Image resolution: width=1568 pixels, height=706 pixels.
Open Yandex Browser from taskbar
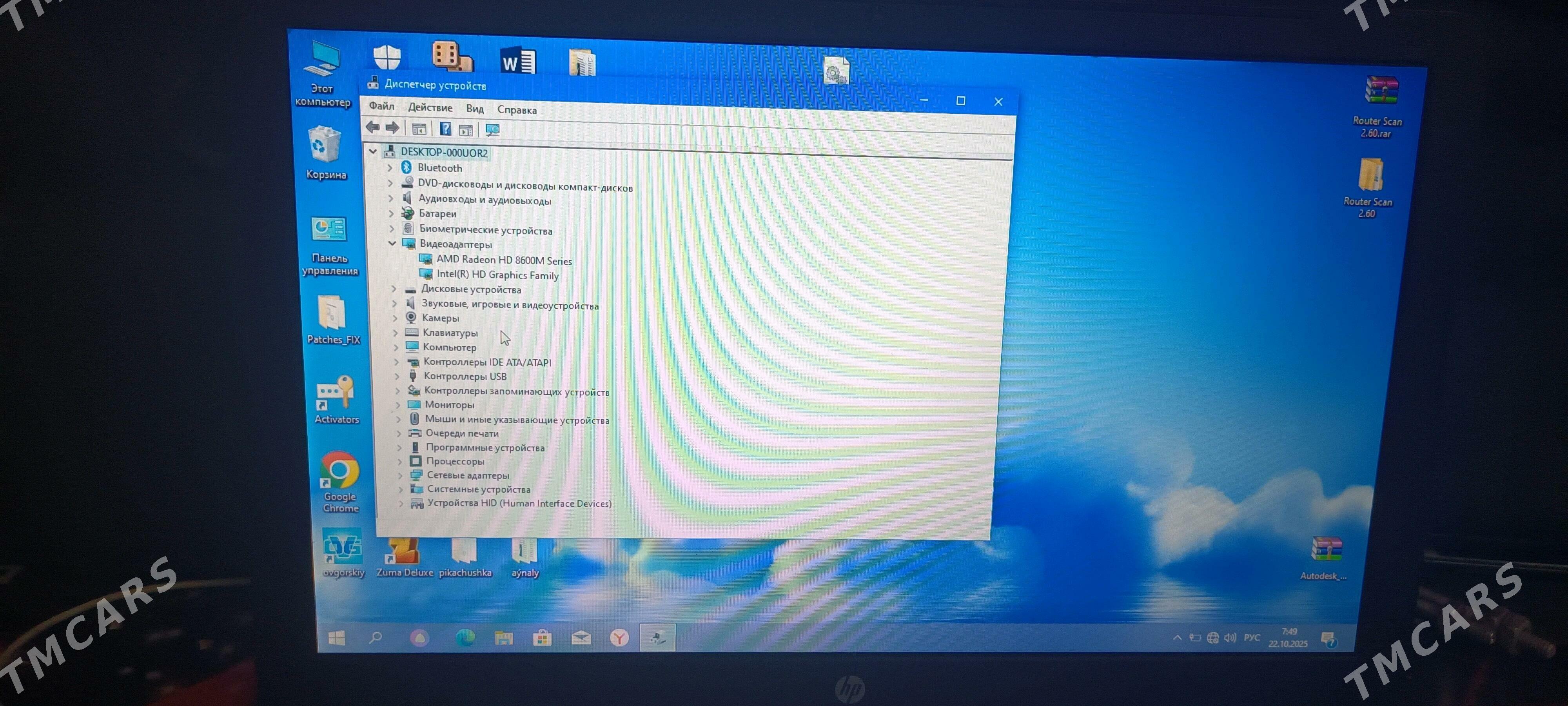[619, 638]
